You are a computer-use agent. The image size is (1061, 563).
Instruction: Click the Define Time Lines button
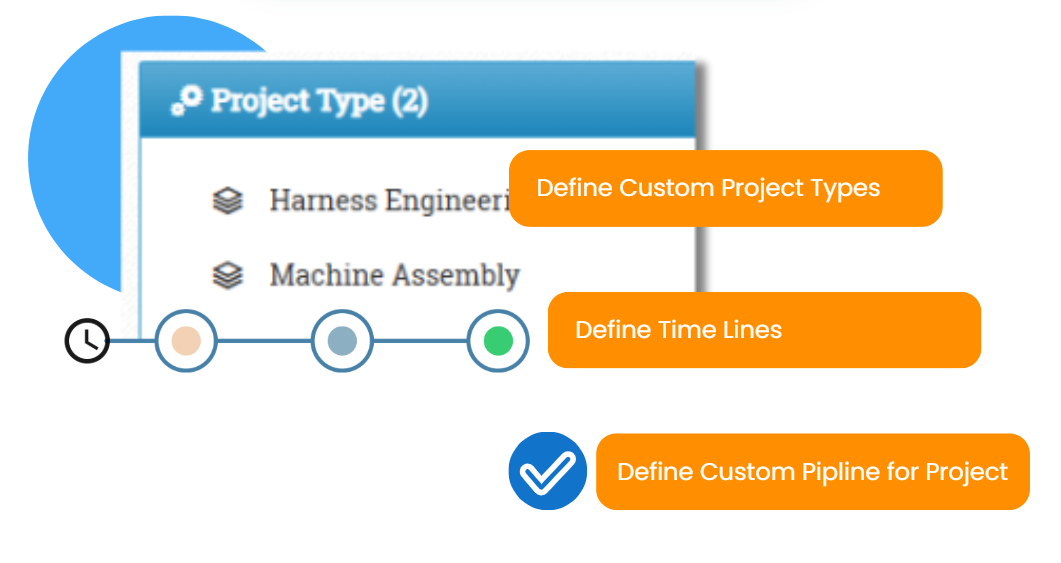764,330
